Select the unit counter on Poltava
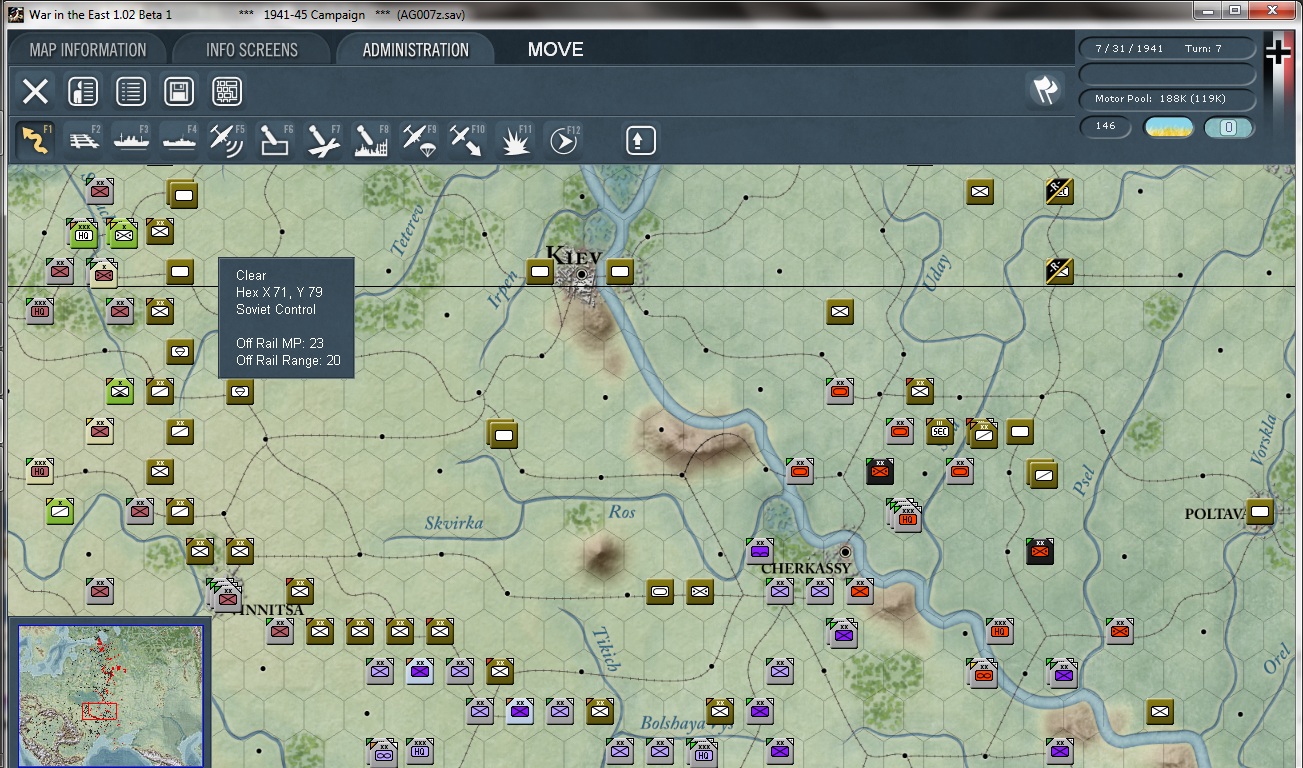Image resolution: width=1303 pixels, height=768 pixels. click(1260, 513)
